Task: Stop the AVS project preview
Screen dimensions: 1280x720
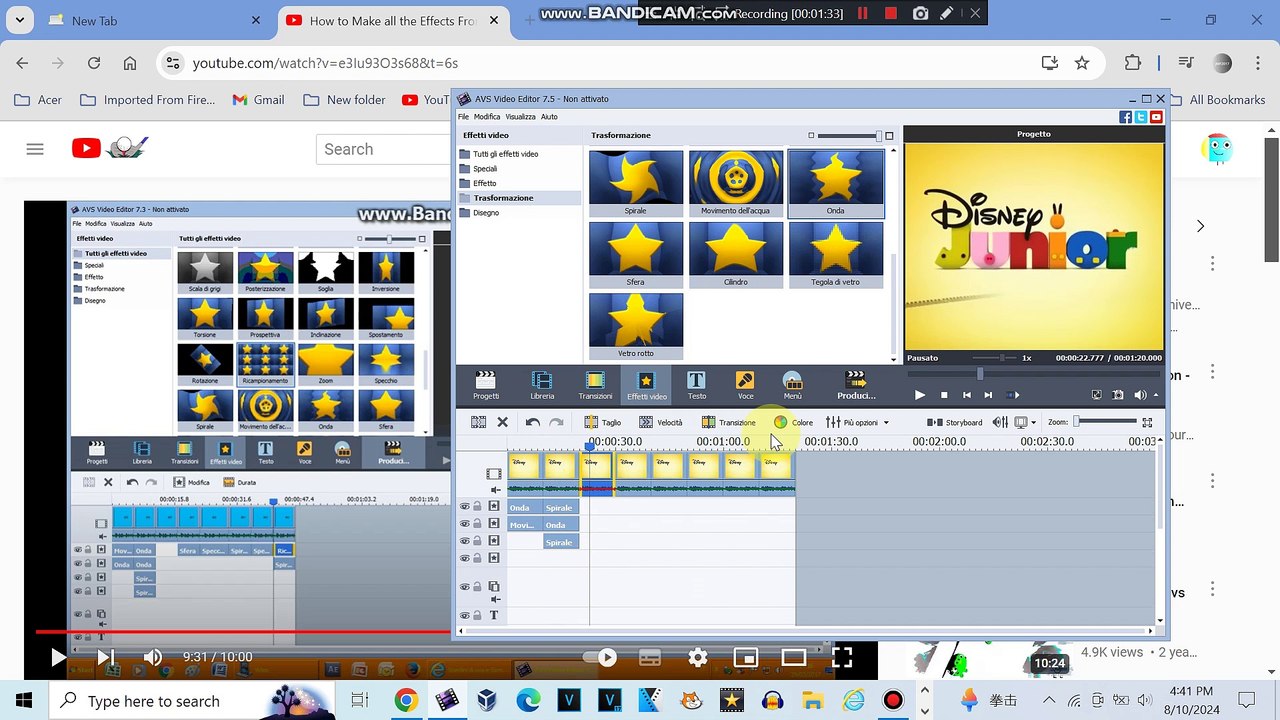Action: 944,395
